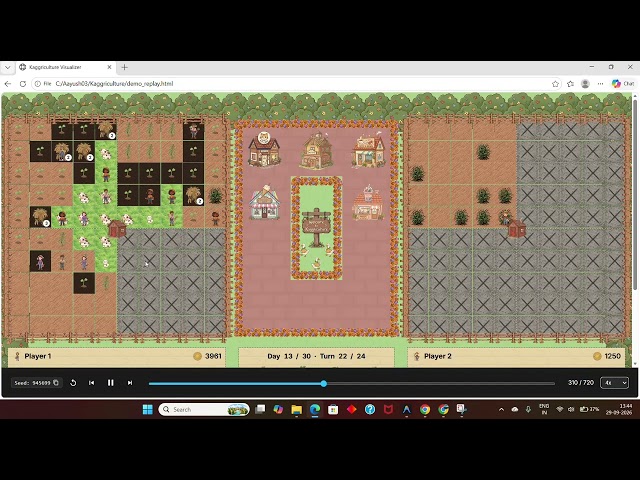This screenshot has height=480, width=640.
Task: Switch to Microsoft Edge on the taskbar
Action: pyautogui.click(x=315, y=409)
